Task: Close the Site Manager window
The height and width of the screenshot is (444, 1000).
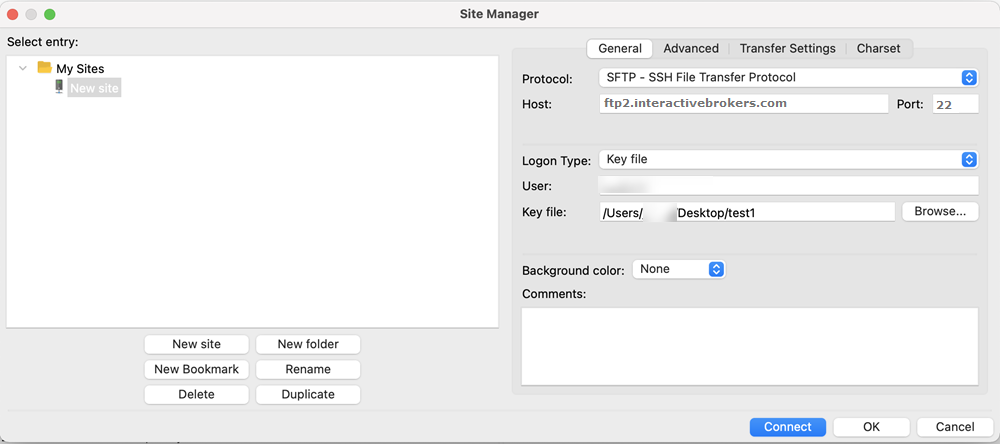Action: click(12, 13)
